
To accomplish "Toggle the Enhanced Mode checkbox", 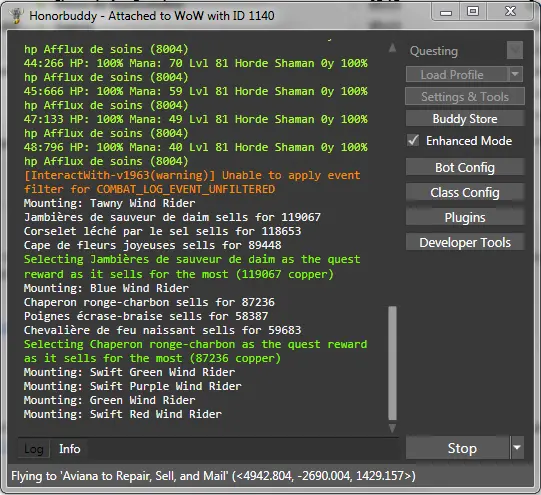I will pyautogui.click(x=413, y=140).
